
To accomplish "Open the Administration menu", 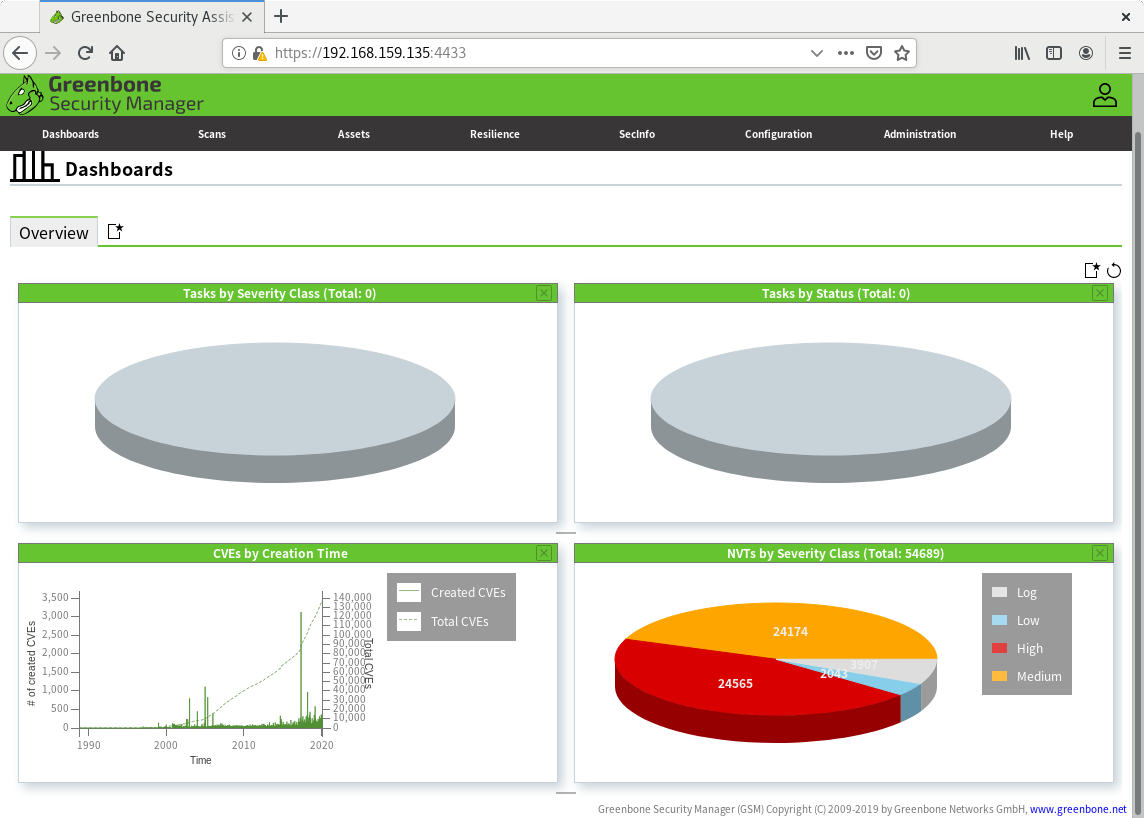I will pos(919,134).
